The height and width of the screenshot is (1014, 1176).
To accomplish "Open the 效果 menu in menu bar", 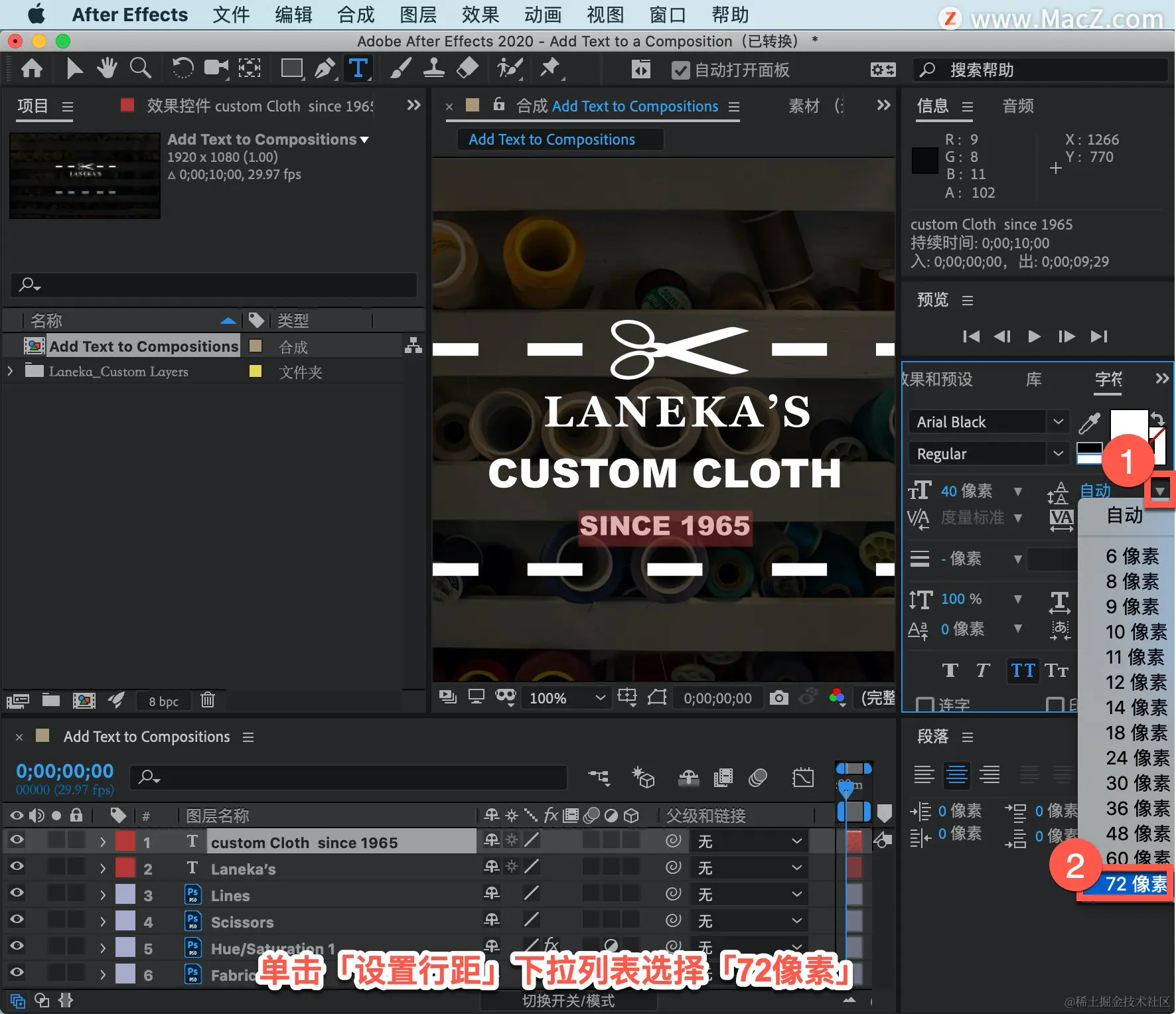I will [x=480, y=15].
